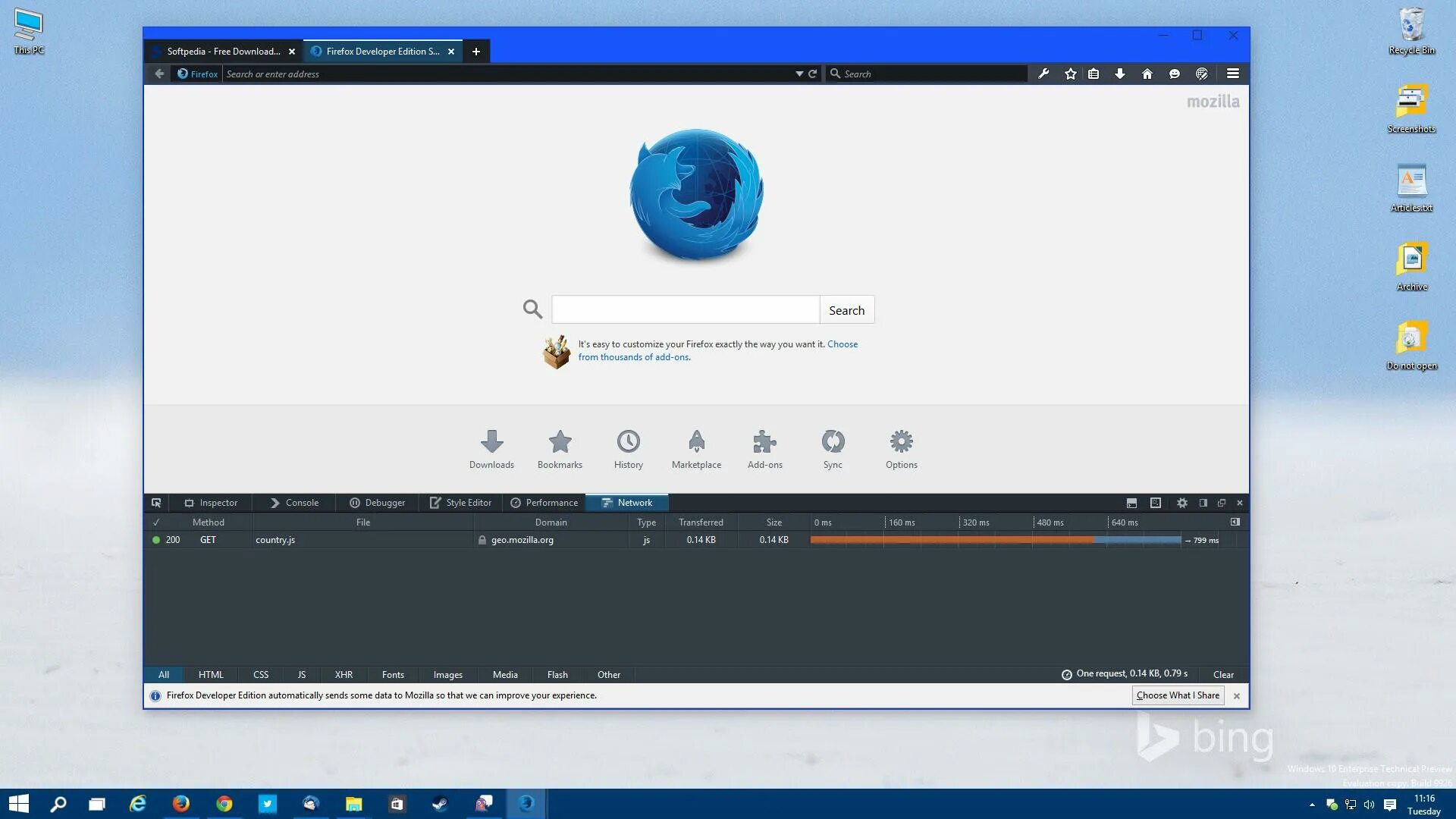Click the Choose What I Share button
The image size is (1456, 819).
(x=1178, y=695)
